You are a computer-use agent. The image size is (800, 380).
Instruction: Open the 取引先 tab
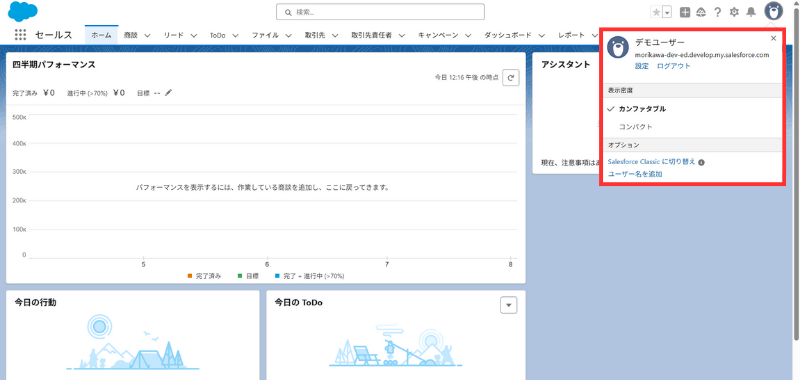315,35
